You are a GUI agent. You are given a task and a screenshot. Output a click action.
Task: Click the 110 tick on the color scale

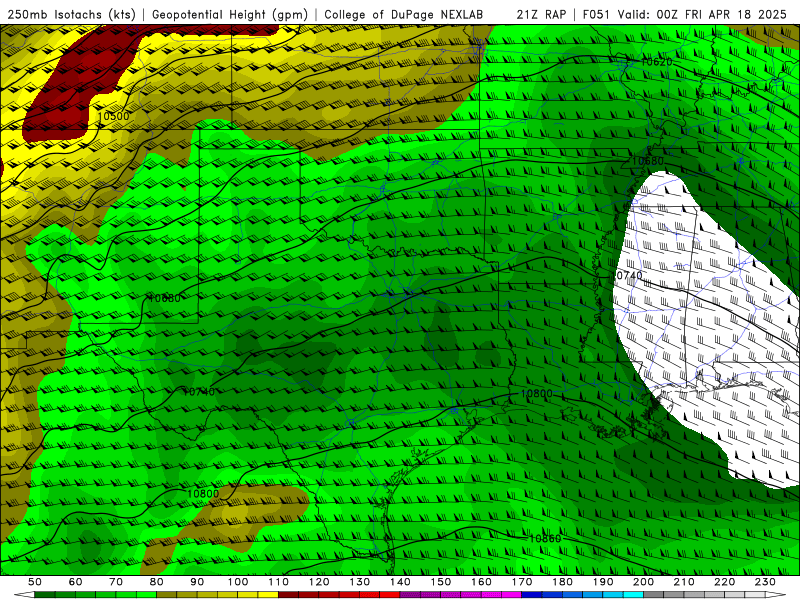tap(279, 582)
